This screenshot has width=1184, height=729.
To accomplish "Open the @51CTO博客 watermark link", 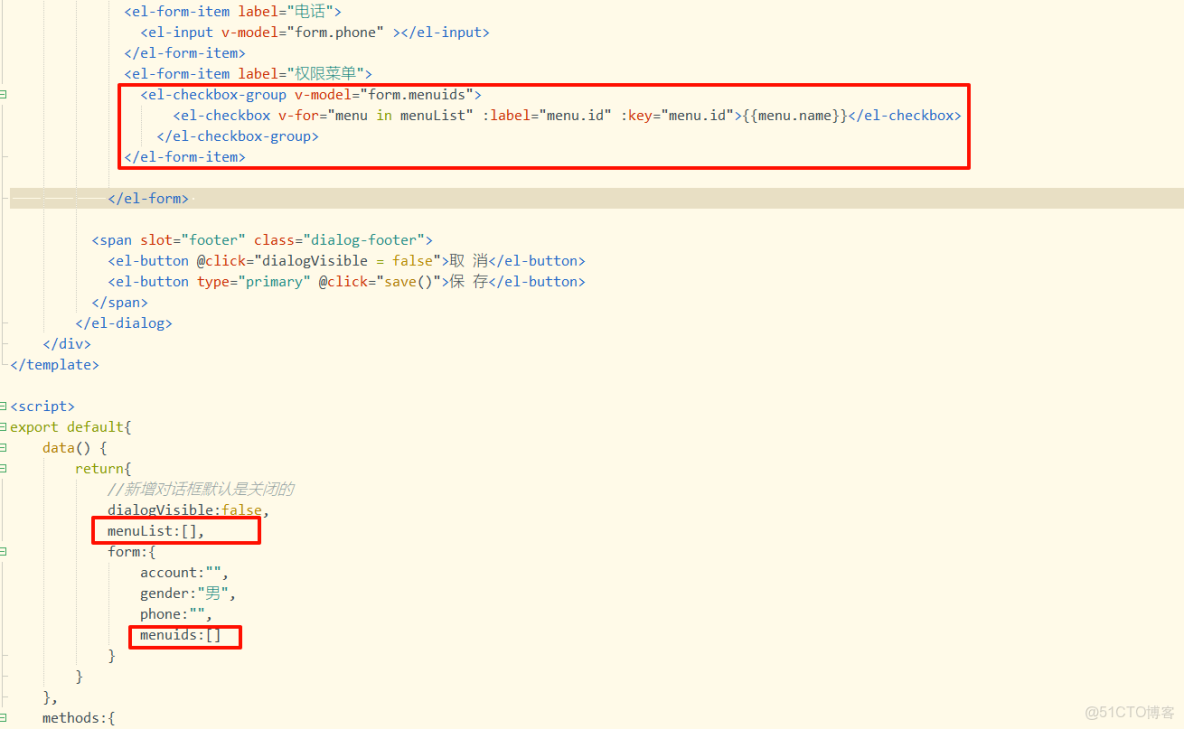I will [x=1129, y=712].
